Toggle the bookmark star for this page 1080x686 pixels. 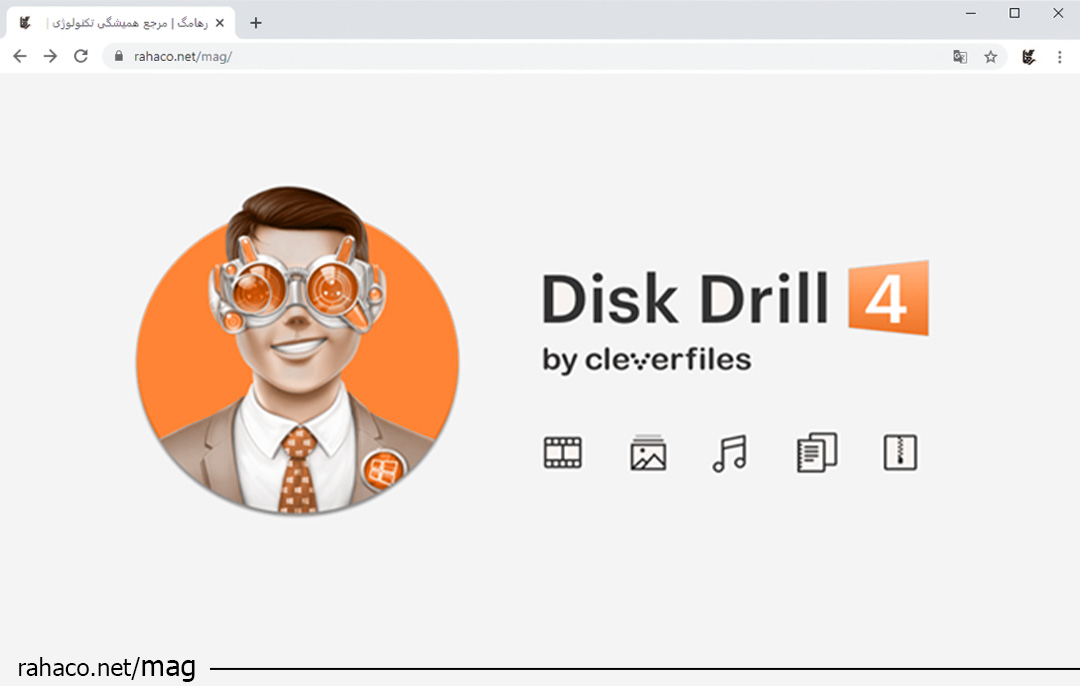point(990,57)
